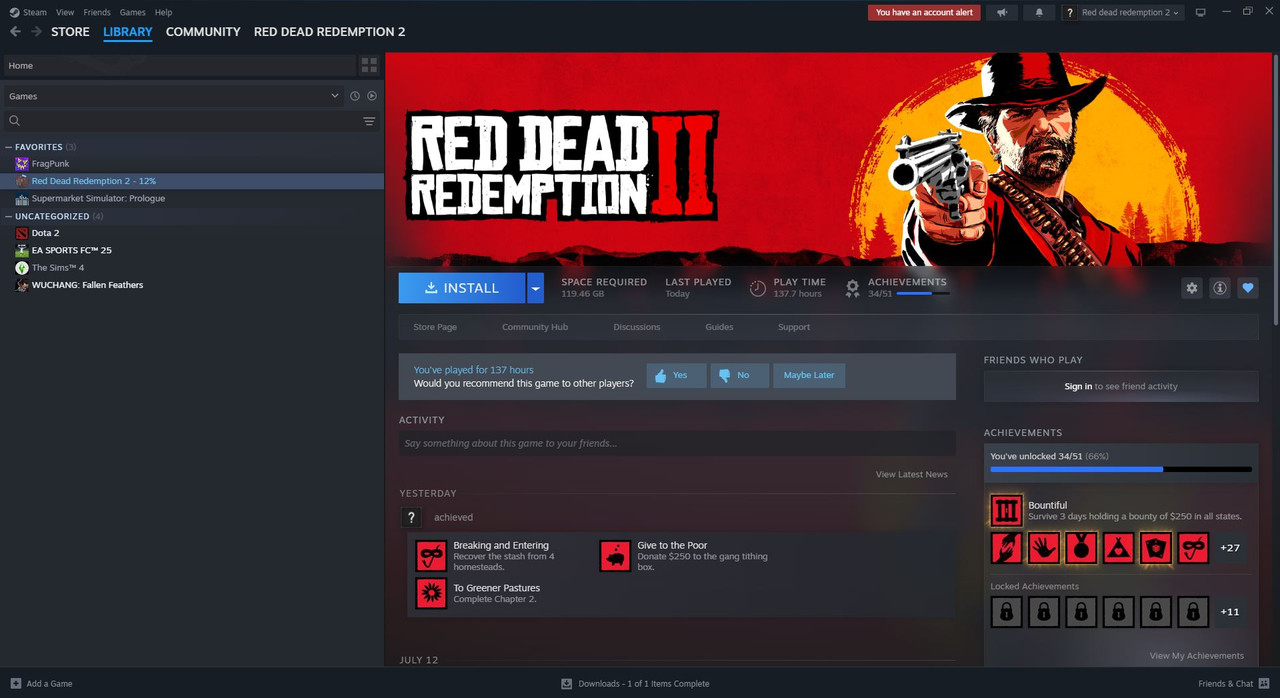Click the shield badge achievement icon
Screen dimensions: 1280x698
[x=1156, y=548]
